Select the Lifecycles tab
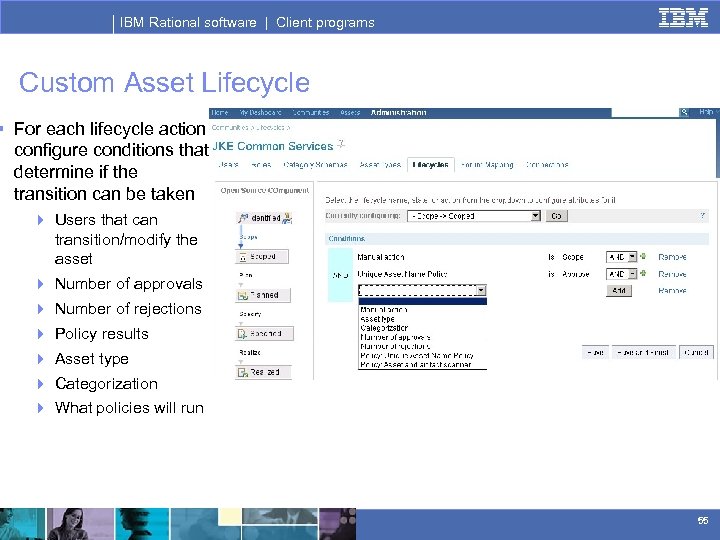The width and height of the screenshot is (720, 540). pyautogui.click(x=431, y=165)
